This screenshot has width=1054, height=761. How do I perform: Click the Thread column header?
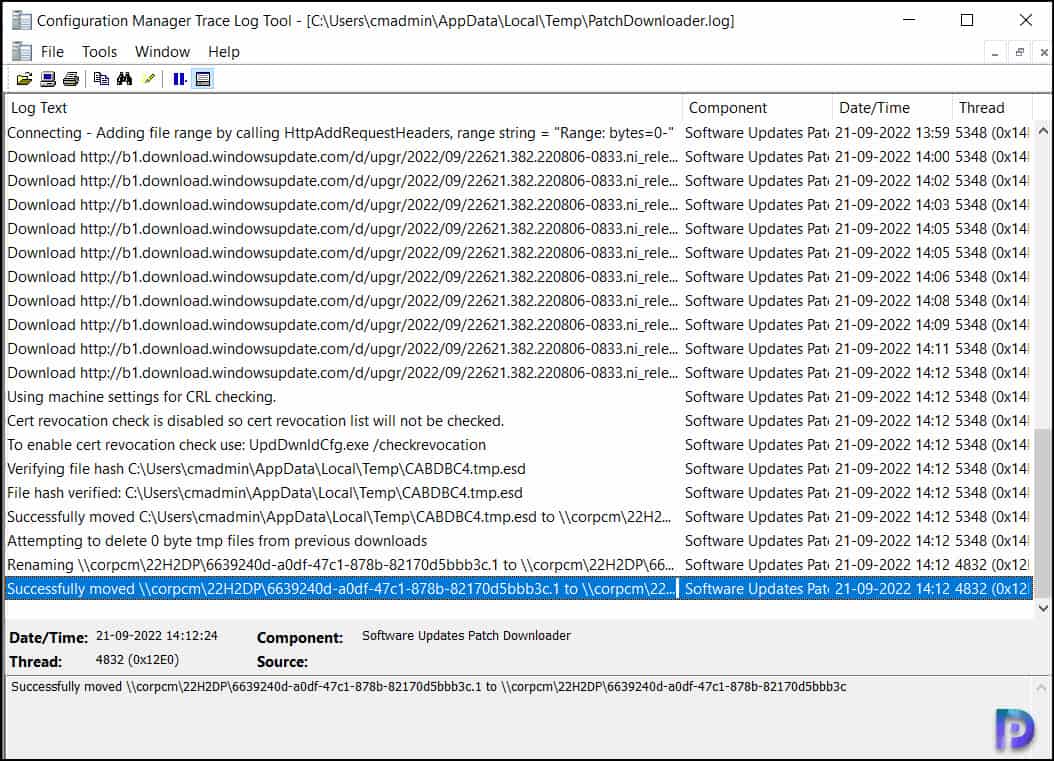pos(992,108)
